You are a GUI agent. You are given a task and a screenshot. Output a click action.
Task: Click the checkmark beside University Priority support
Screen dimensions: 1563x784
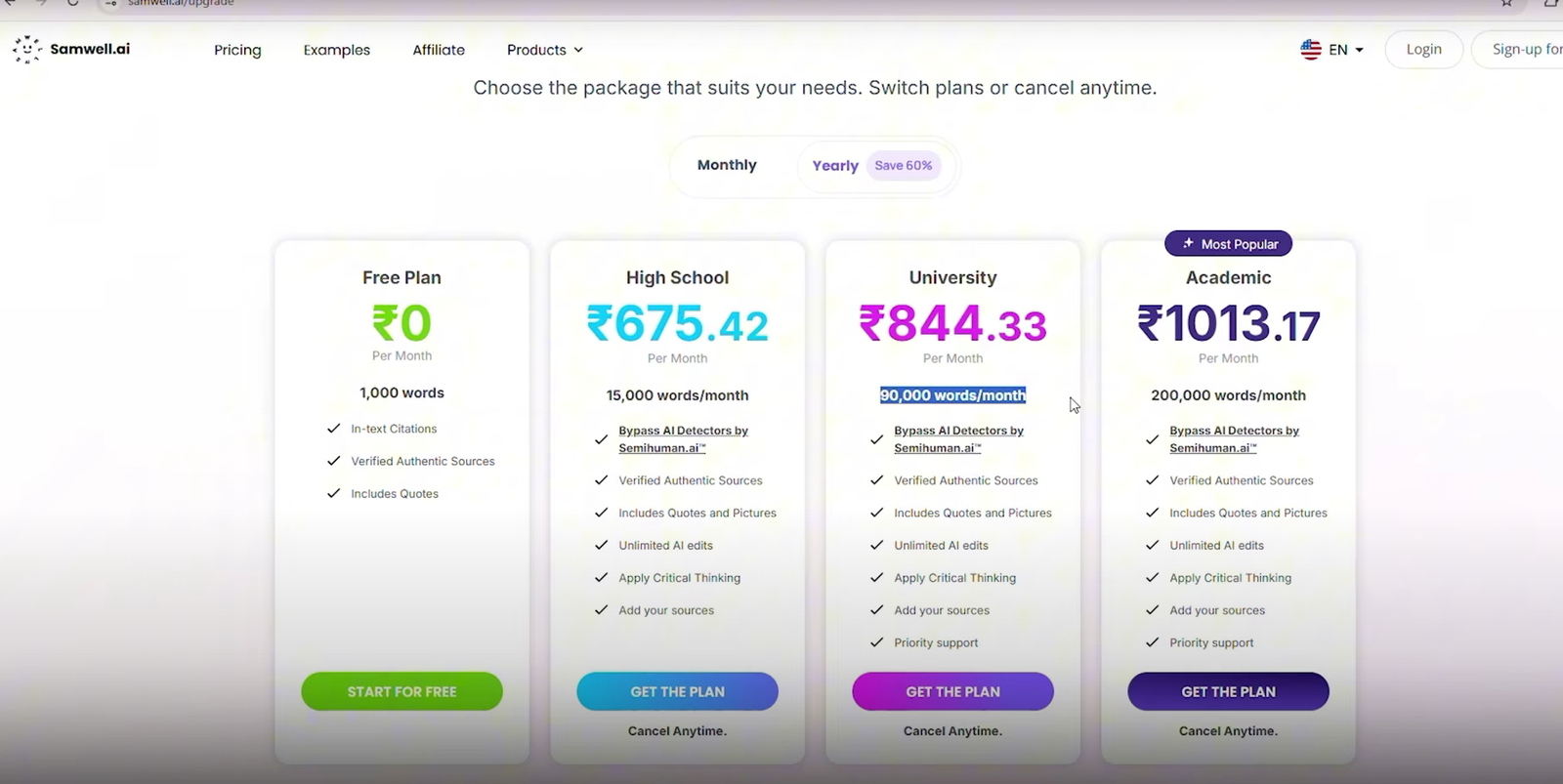pyautogui.click(x=876, y=642)
